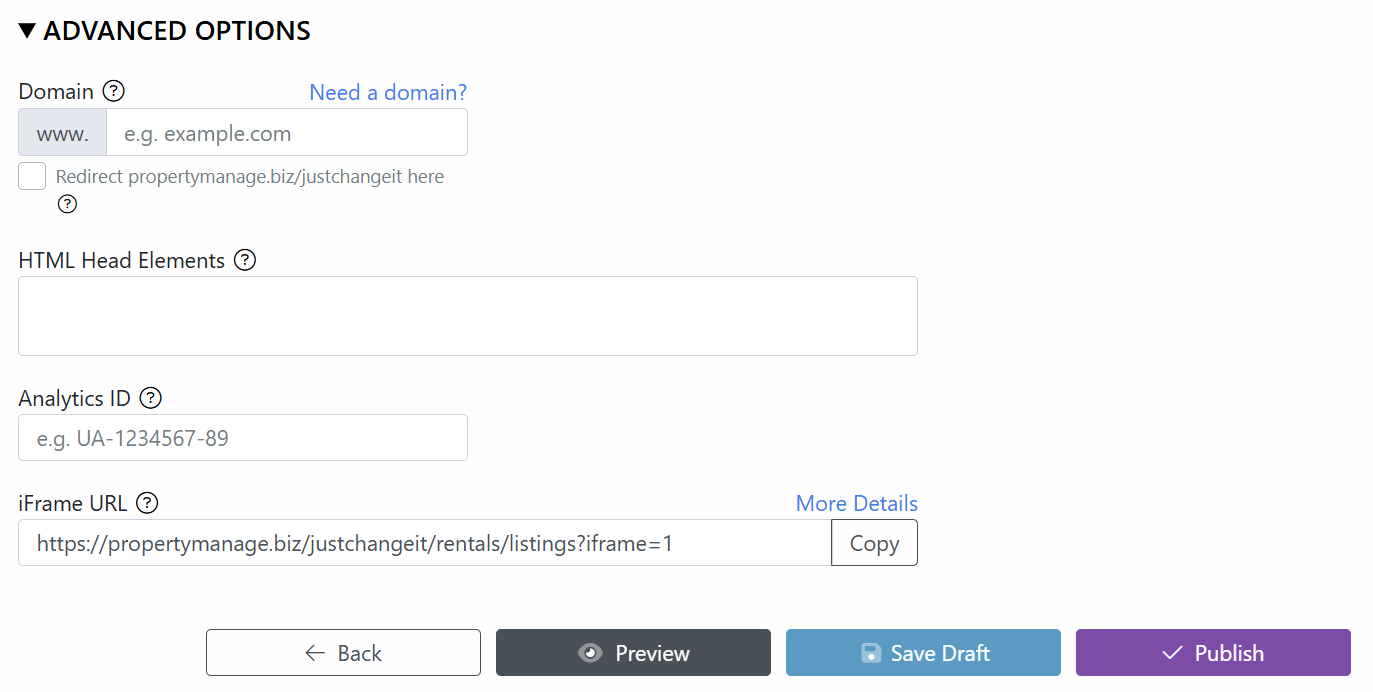Click into the HTML Head Elements textarea
This screenshot has height=692, width=1373.
point(468,316)
